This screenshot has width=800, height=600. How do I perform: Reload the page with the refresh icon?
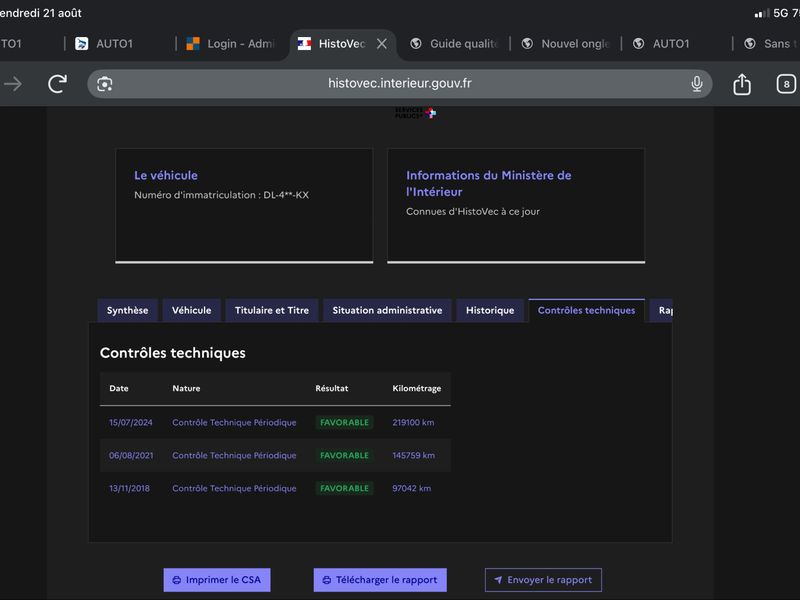57,84
